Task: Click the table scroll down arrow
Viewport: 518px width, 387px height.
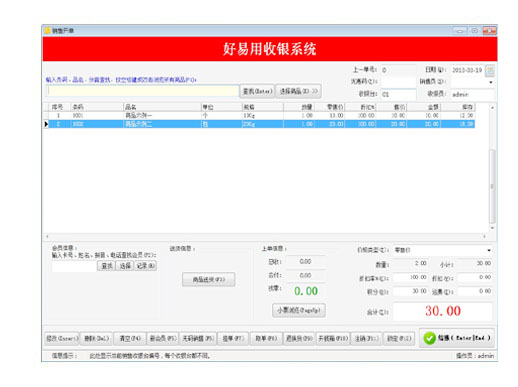Action: pos(492,228)
